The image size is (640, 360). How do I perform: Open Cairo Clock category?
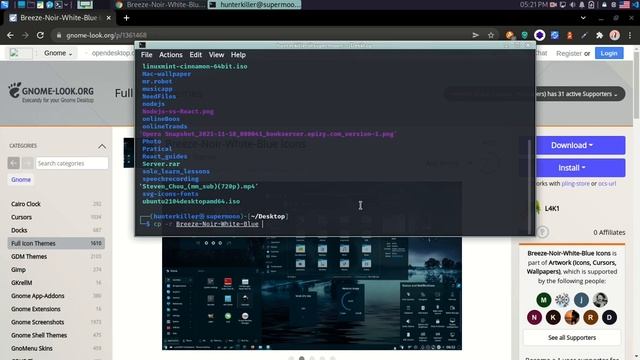pos(26,204)
